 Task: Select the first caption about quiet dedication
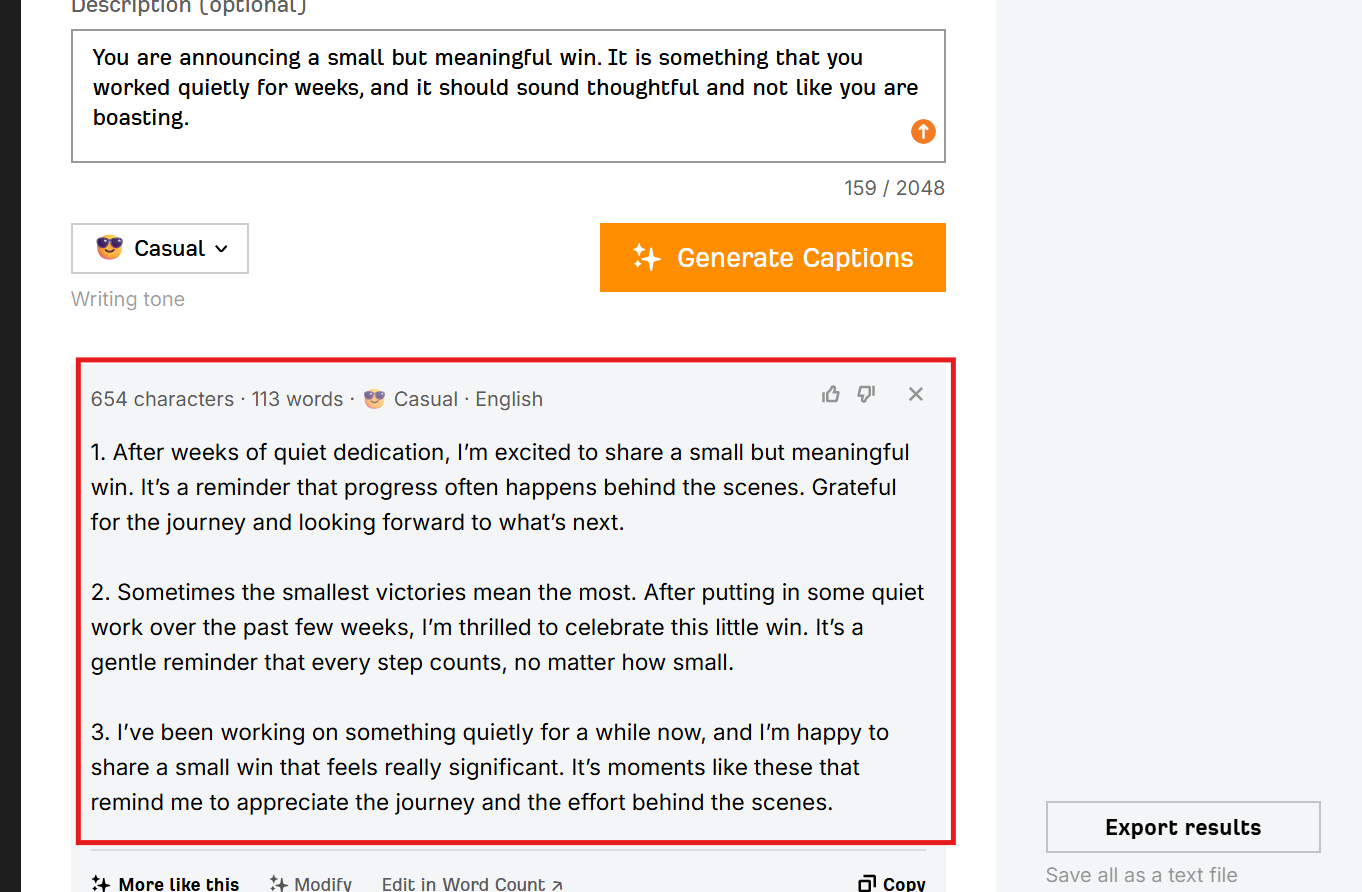click(x=500, y=487)
